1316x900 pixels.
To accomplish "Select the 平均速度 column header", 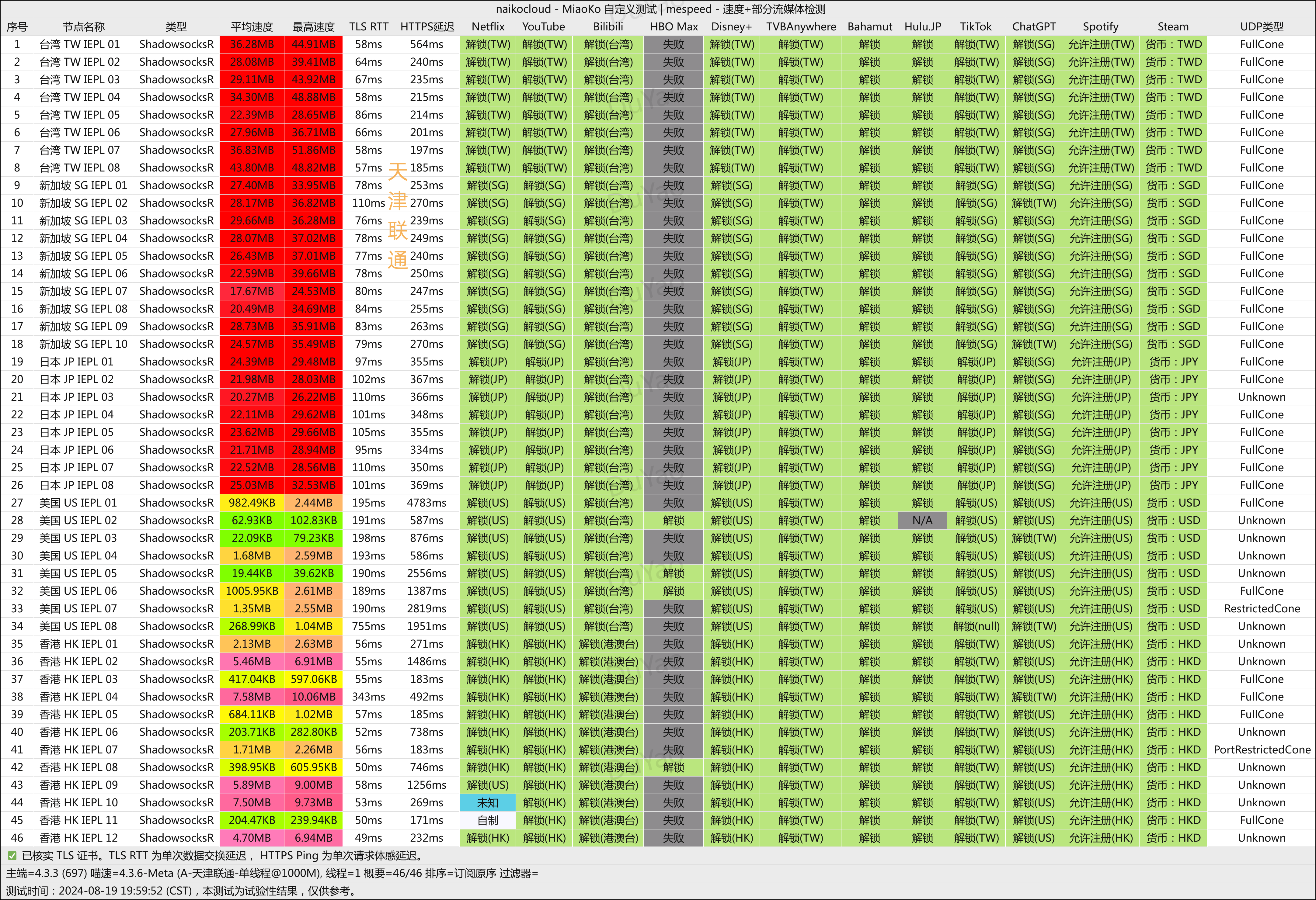I will tap(251, 26).
